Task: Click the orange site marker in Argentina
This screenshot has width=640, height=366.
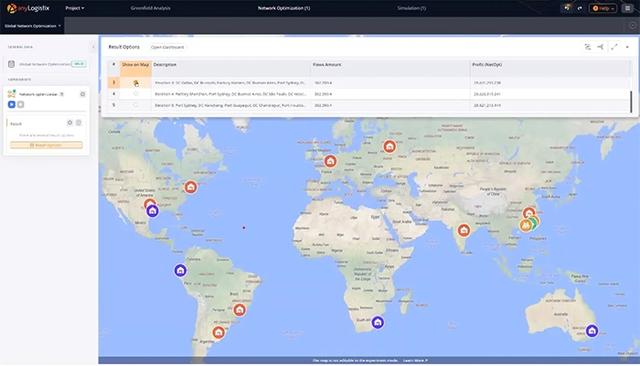Action: [x=219, y=333]
